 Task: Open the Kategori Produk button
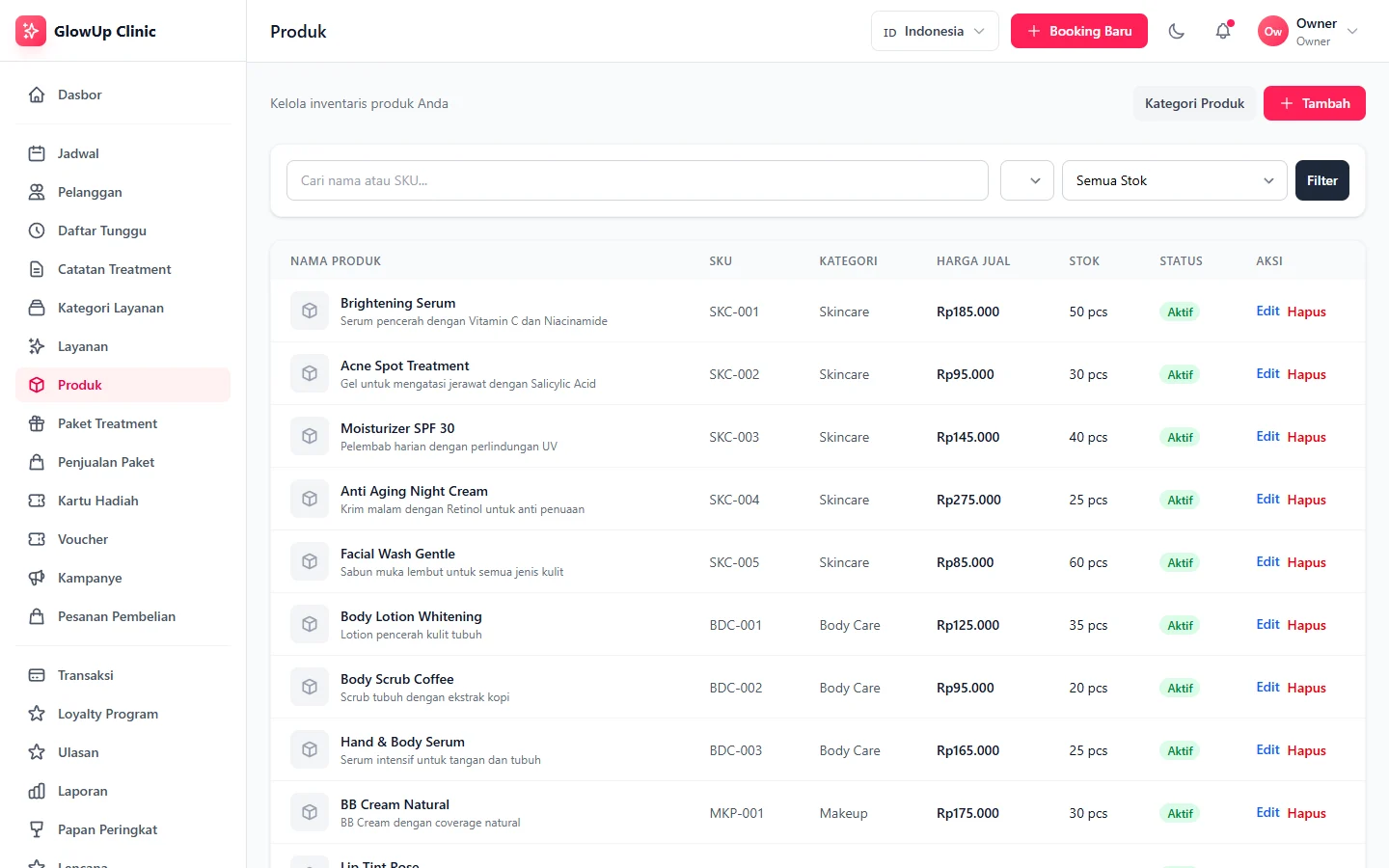pyautogui.click(x=1194, y=103)
